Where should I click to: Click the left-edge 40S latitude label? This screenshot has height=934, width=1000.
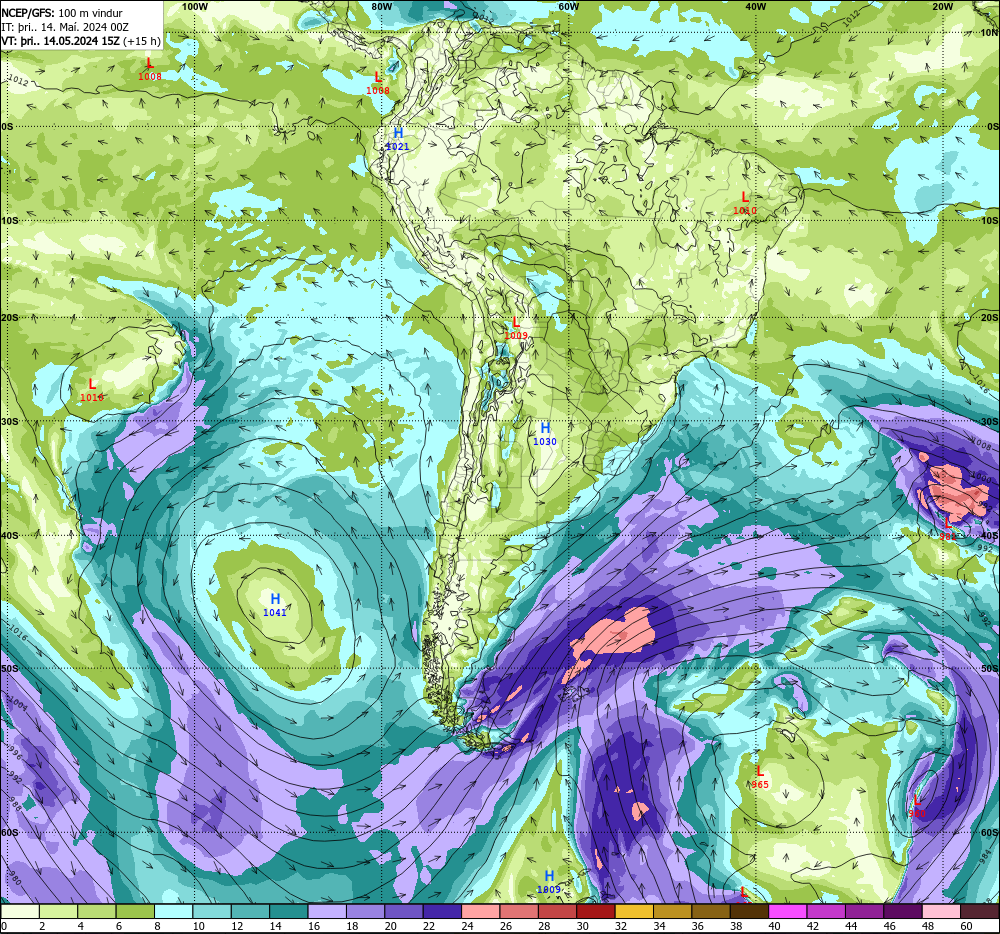pos(10,536)
